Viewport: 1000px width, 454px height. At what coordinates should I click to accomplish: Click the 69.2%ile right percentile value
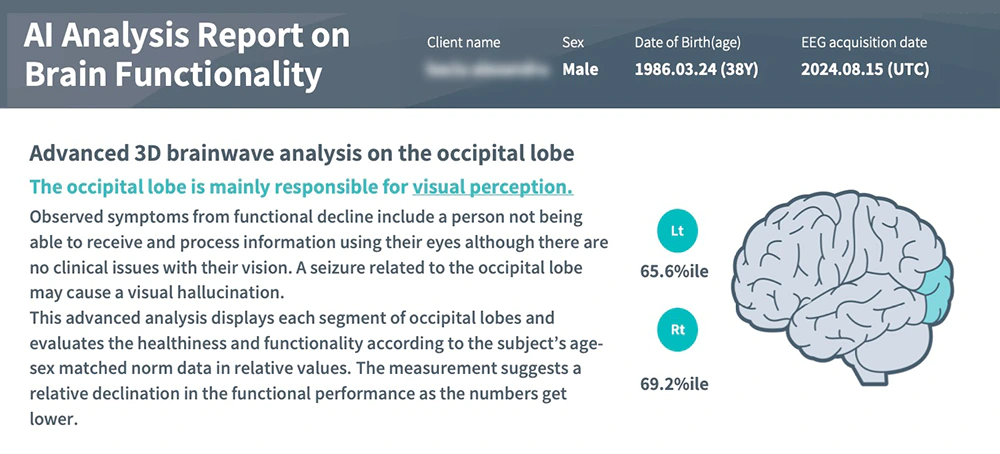(676, 382)
